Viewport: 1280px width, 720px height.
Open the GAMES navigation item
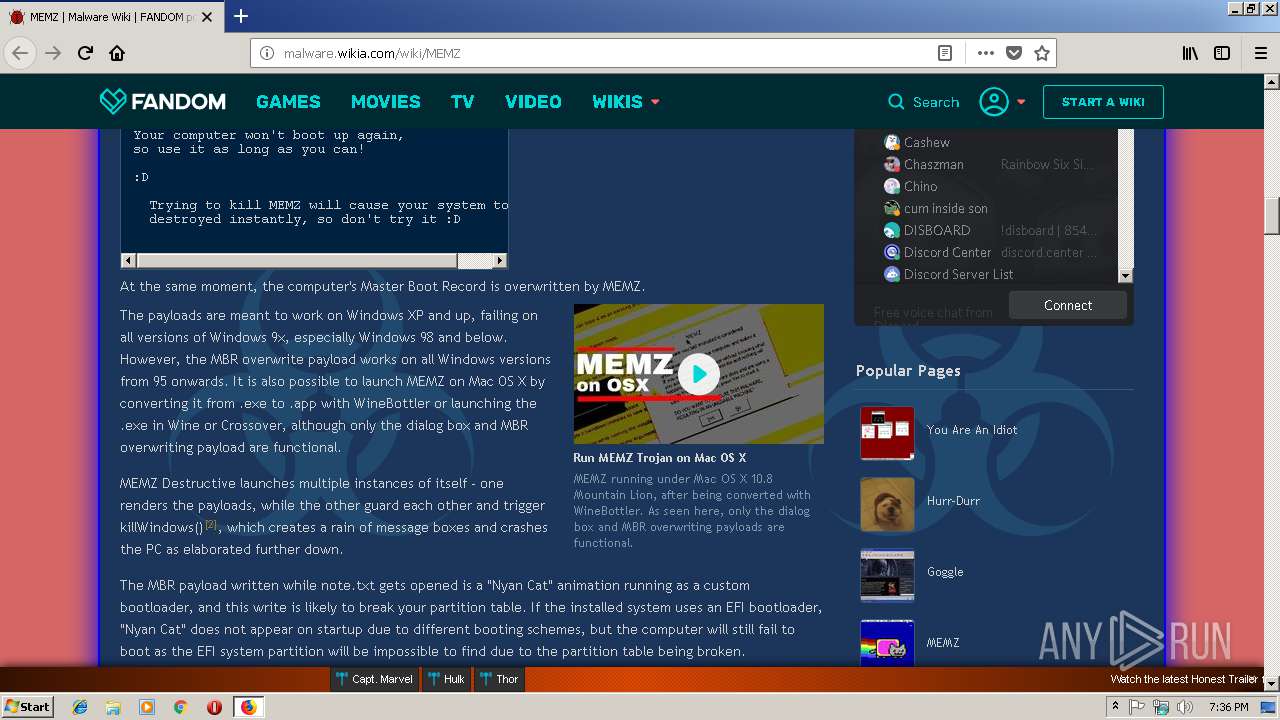(288, 101)
